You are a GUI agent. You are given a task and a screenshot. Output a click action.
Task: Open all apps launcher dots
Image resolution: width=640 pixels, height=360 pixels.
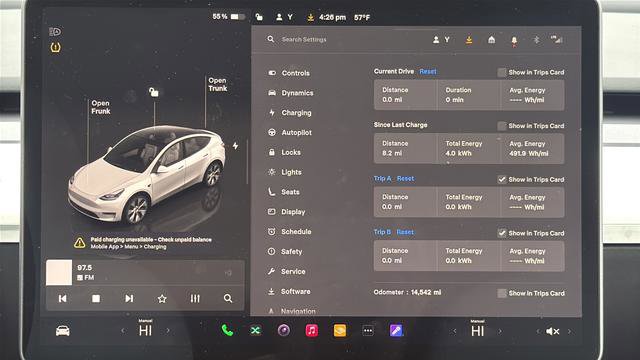pyautogui.click(x=368, y=331)
